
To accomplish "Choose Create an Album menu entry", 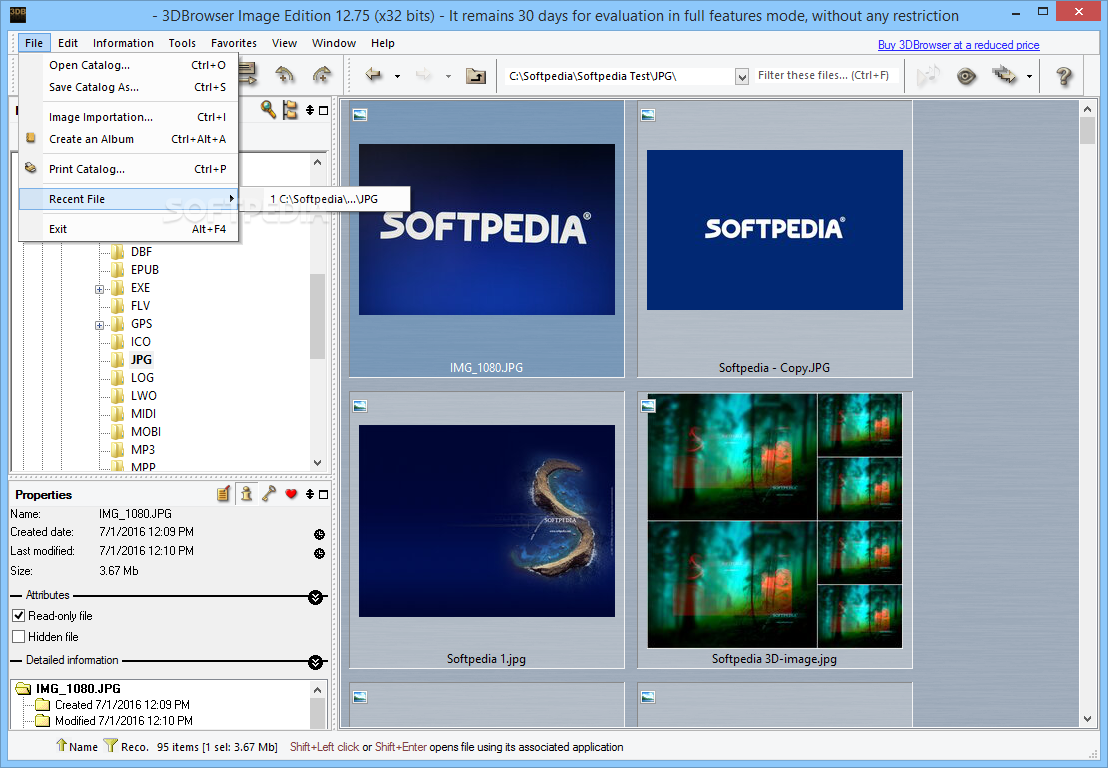I will [x=129, y=139].
